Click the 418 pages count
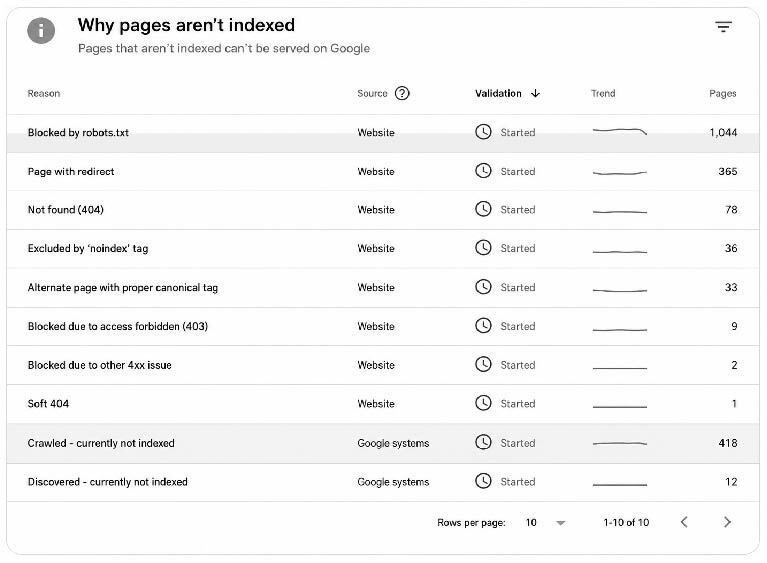Image resolution: width=767 pixels, height=563 pixels. (x=727, y=443)
